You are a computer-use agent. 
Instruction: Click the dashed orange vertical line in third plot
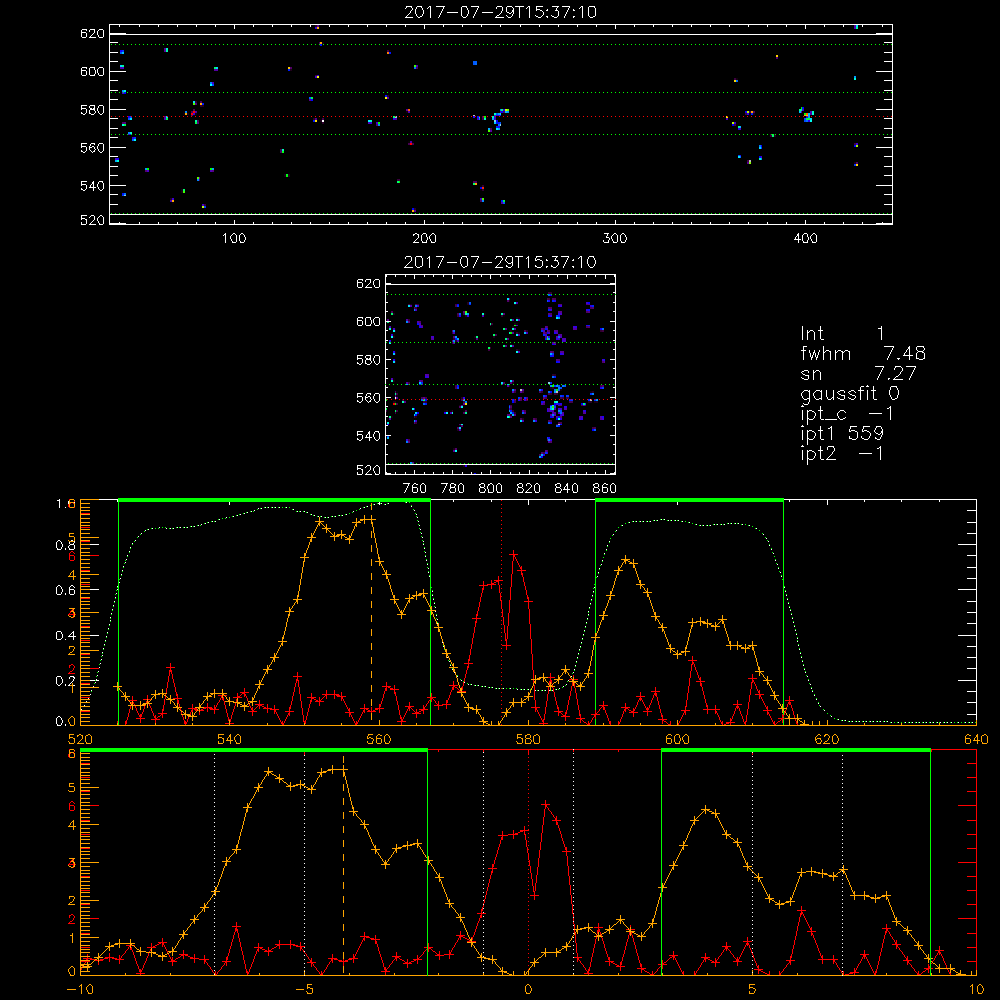[x=372, y=612]
